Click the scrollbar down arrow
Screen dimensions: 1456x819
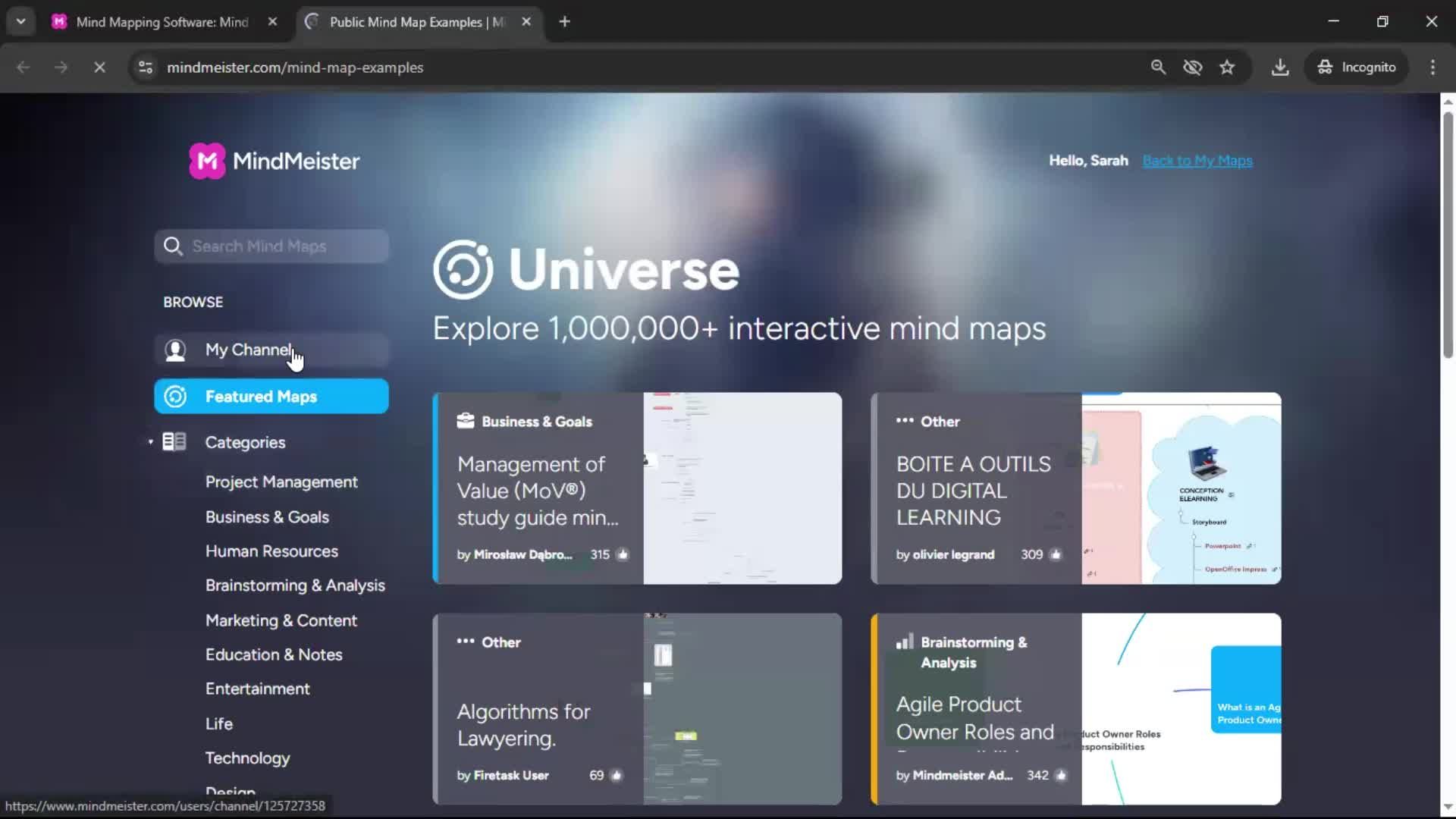click(x=1448, y=807)
